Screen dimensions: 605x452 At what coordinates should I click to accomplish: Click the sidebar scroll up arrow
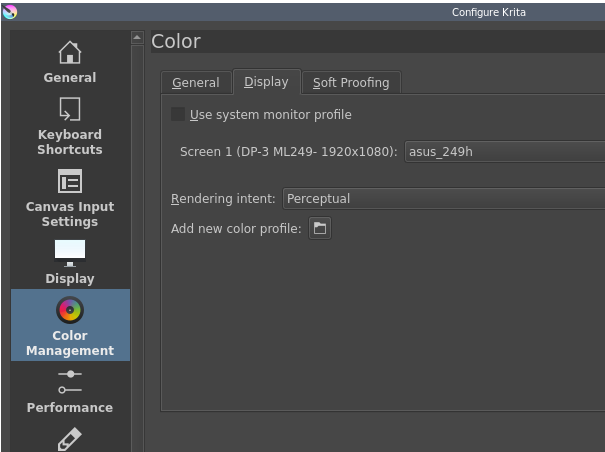(137, 37)
